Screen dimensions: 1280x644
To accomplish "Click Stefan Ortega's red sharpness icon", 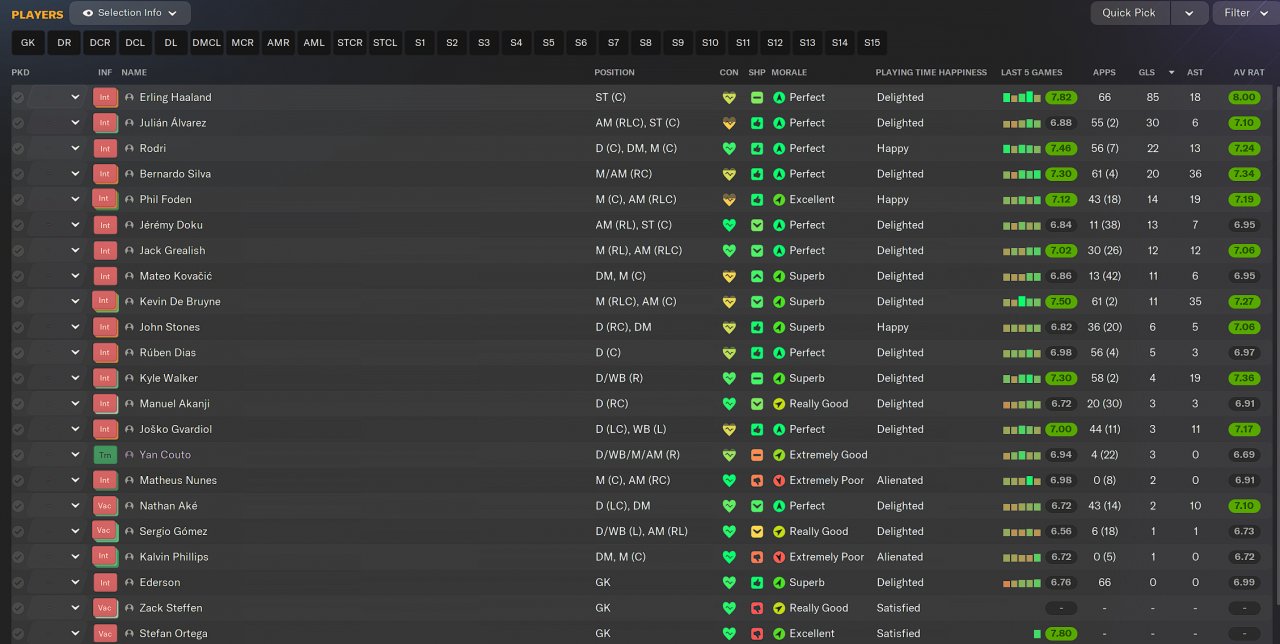I will click(x=757, y=634).
